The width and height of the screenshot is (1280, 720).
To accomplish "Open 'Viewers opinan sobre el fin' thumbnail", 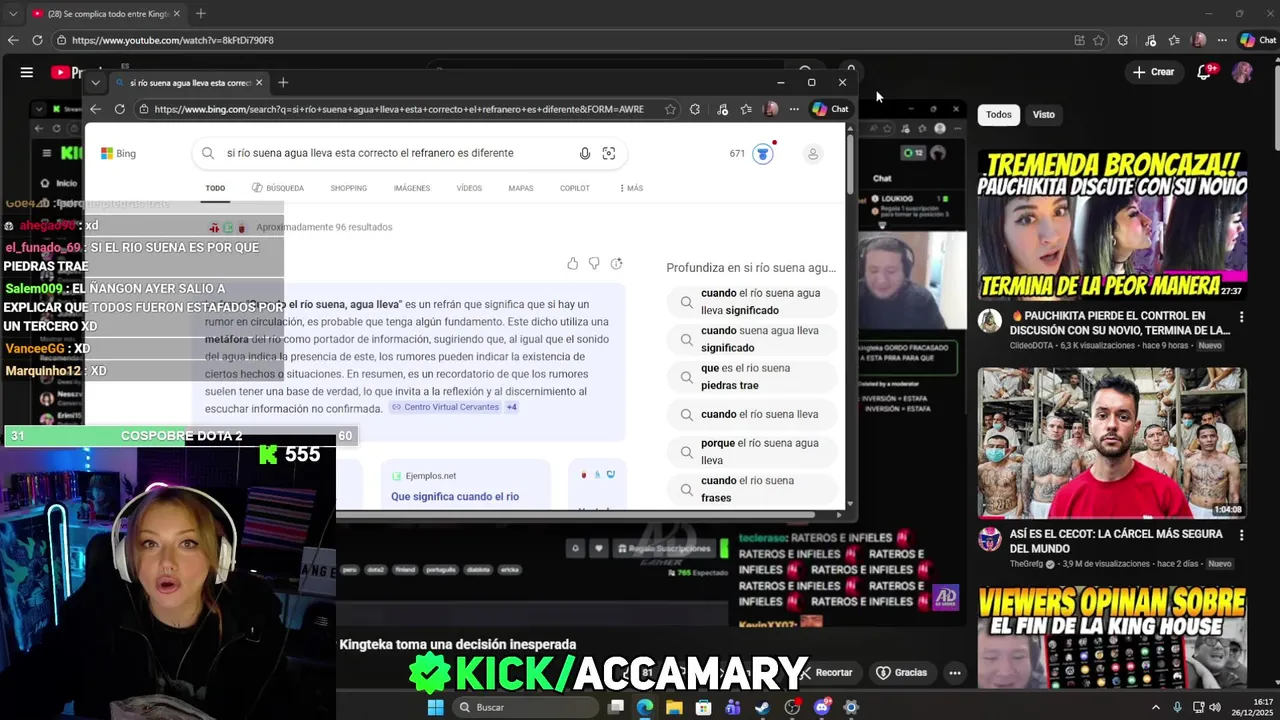I will (1112, 637).
